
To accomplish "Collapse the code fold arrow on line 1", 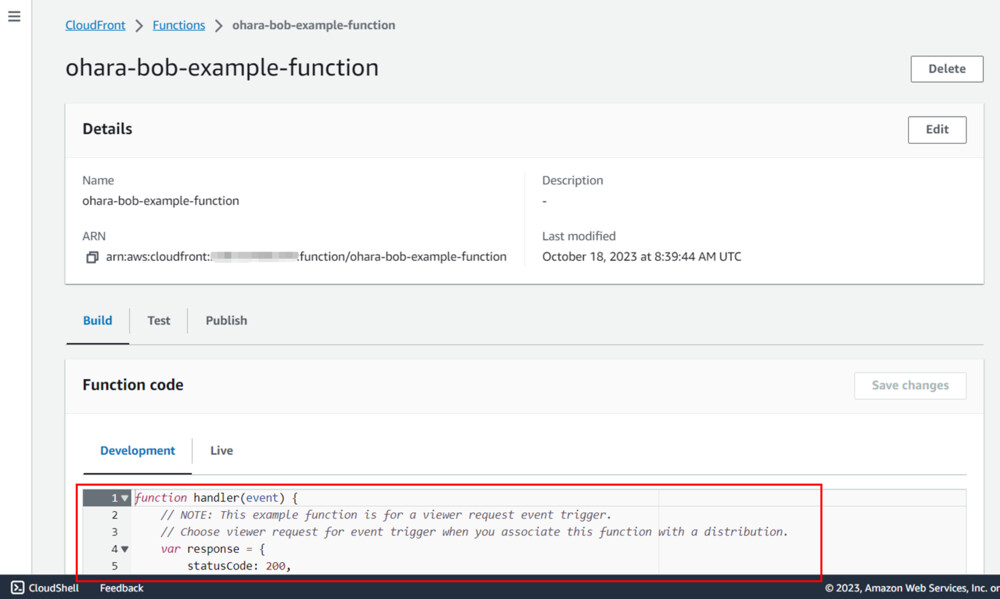I will click(125, 498).
